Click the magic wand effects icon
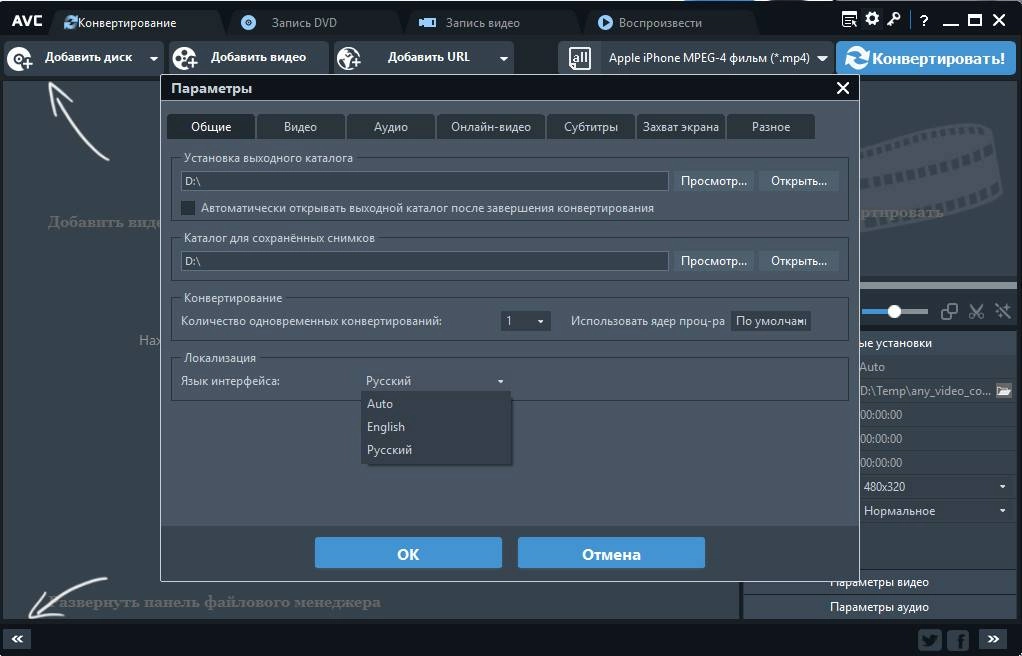 pyautogui.click(x=1002, y=312)
